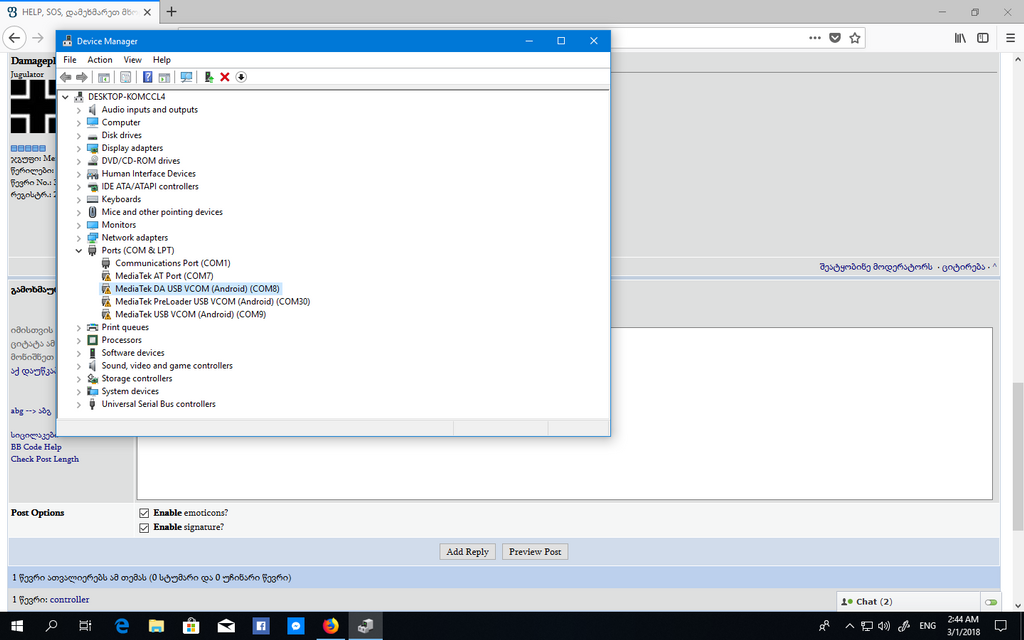Open Microsoft Edge from the taskbar
Screen dimensions: 1024x640
[121, 626]
